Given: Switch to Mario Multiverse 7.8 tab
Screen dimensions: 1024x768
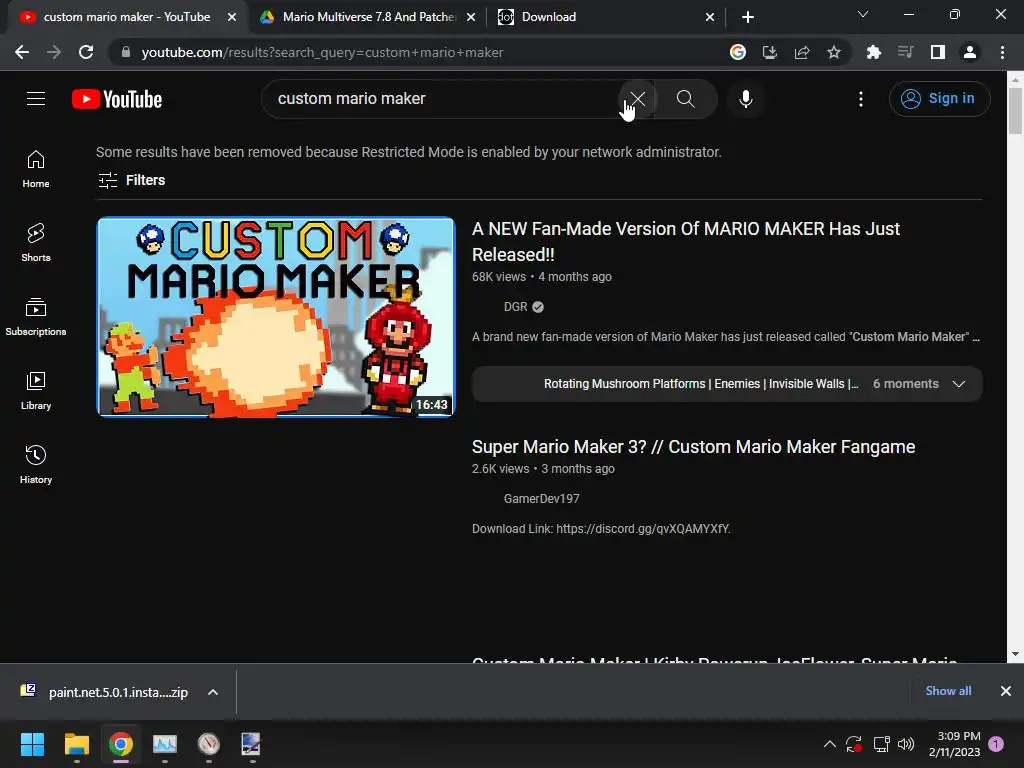Looking at the screenshot, I should 369,17.
